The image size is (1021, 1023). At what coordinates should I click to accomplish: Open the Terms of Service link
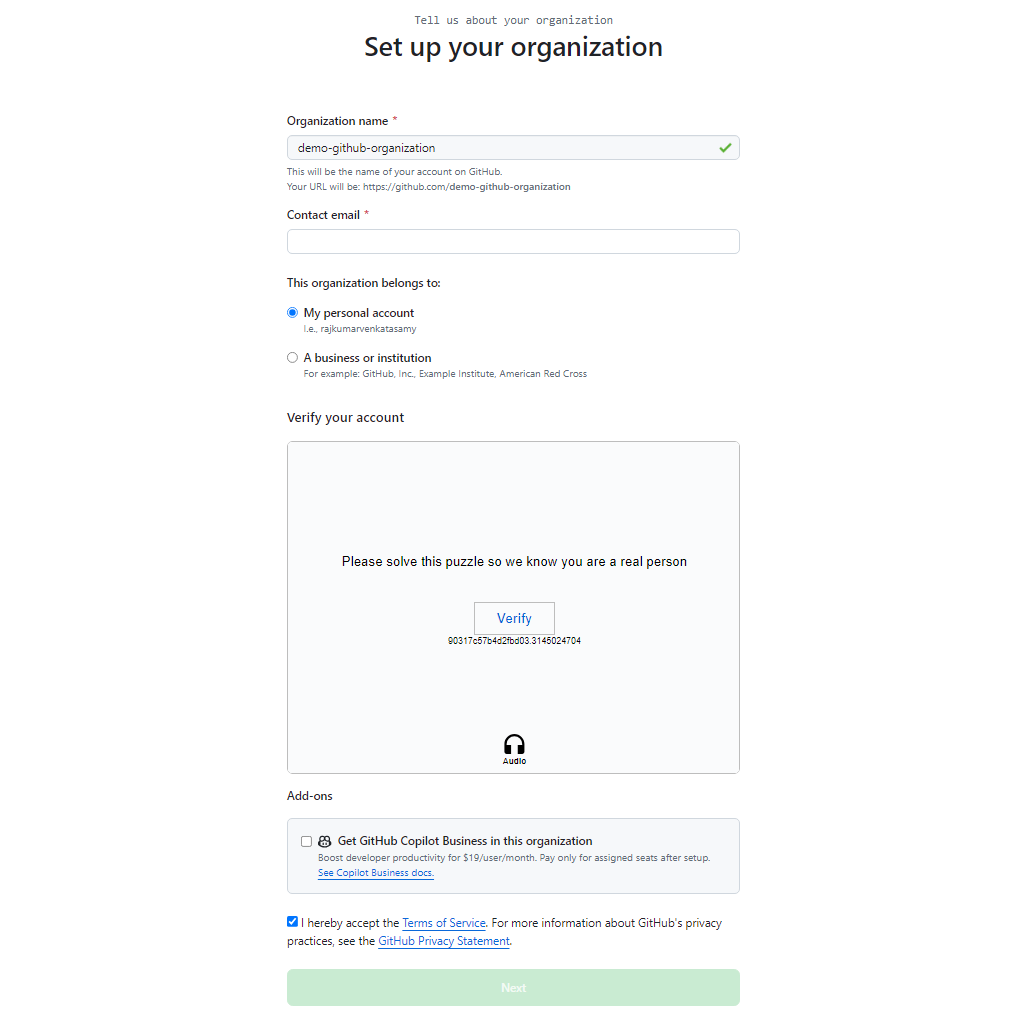[x=443, y=923]
